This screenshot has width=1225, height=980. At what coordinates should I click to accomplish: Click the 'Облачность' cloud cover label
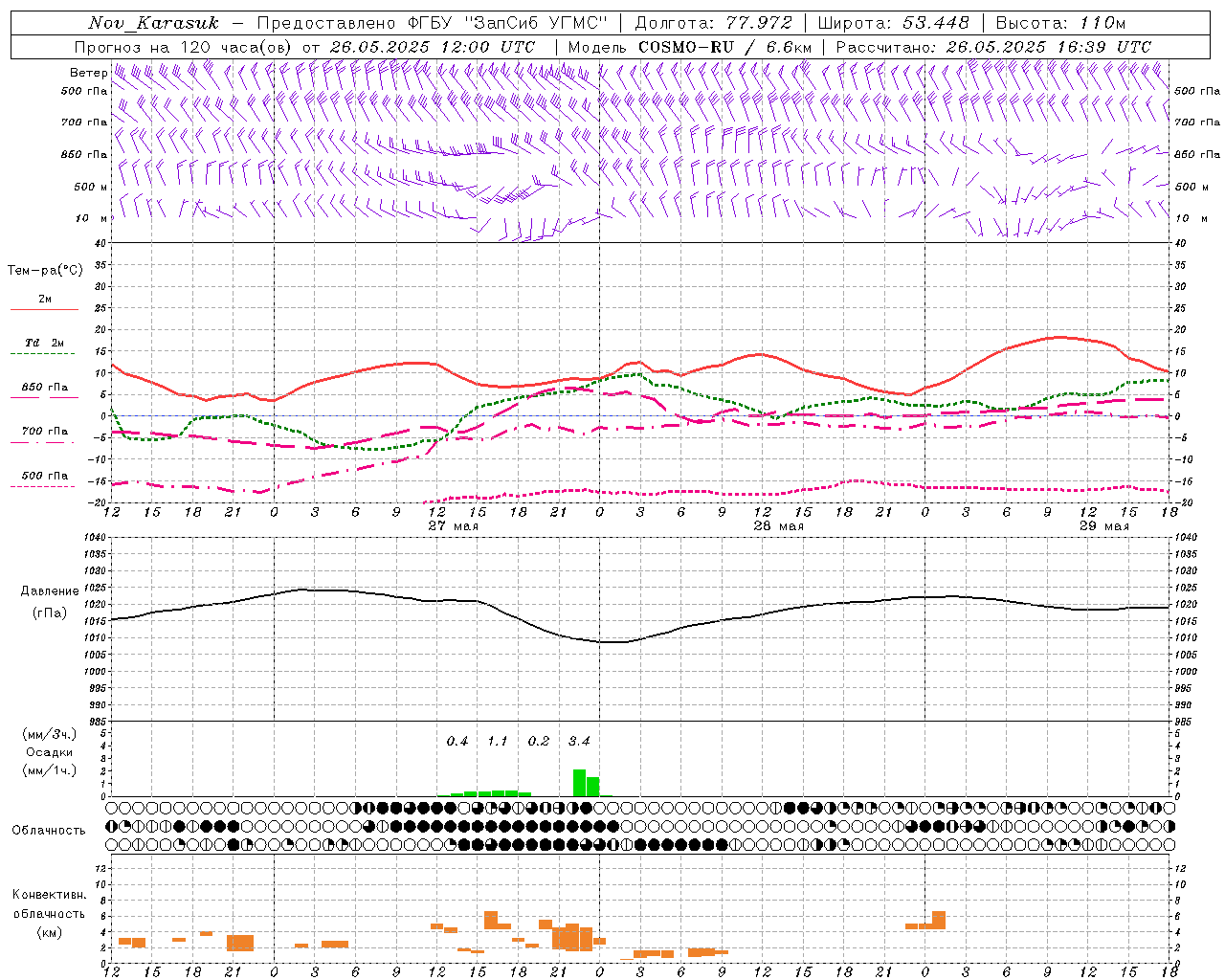coord(49,830)
